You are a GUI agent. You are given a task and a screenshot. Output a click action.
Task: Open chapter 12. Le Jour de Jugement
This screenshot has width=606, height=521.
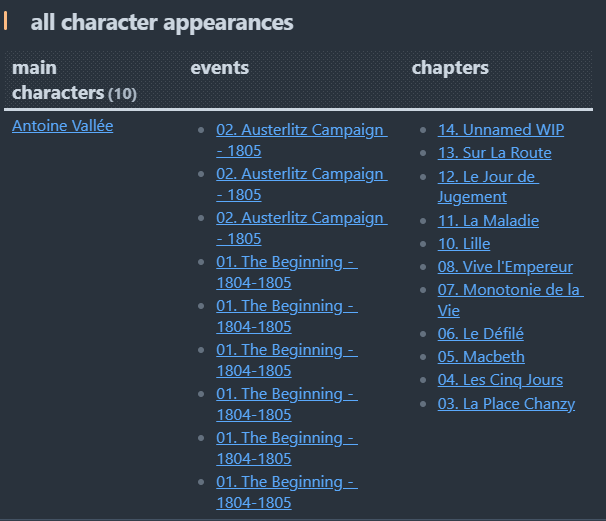[488, 187]
